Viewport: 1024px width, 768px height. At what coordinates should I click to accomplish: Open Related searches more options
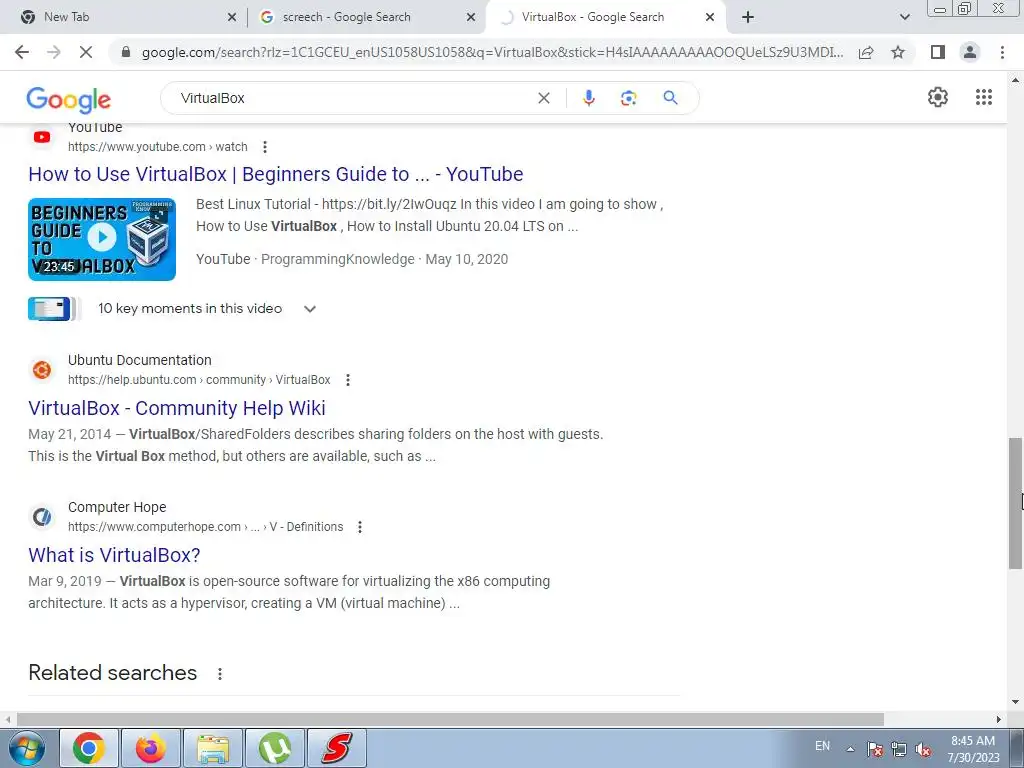[219, 674]
